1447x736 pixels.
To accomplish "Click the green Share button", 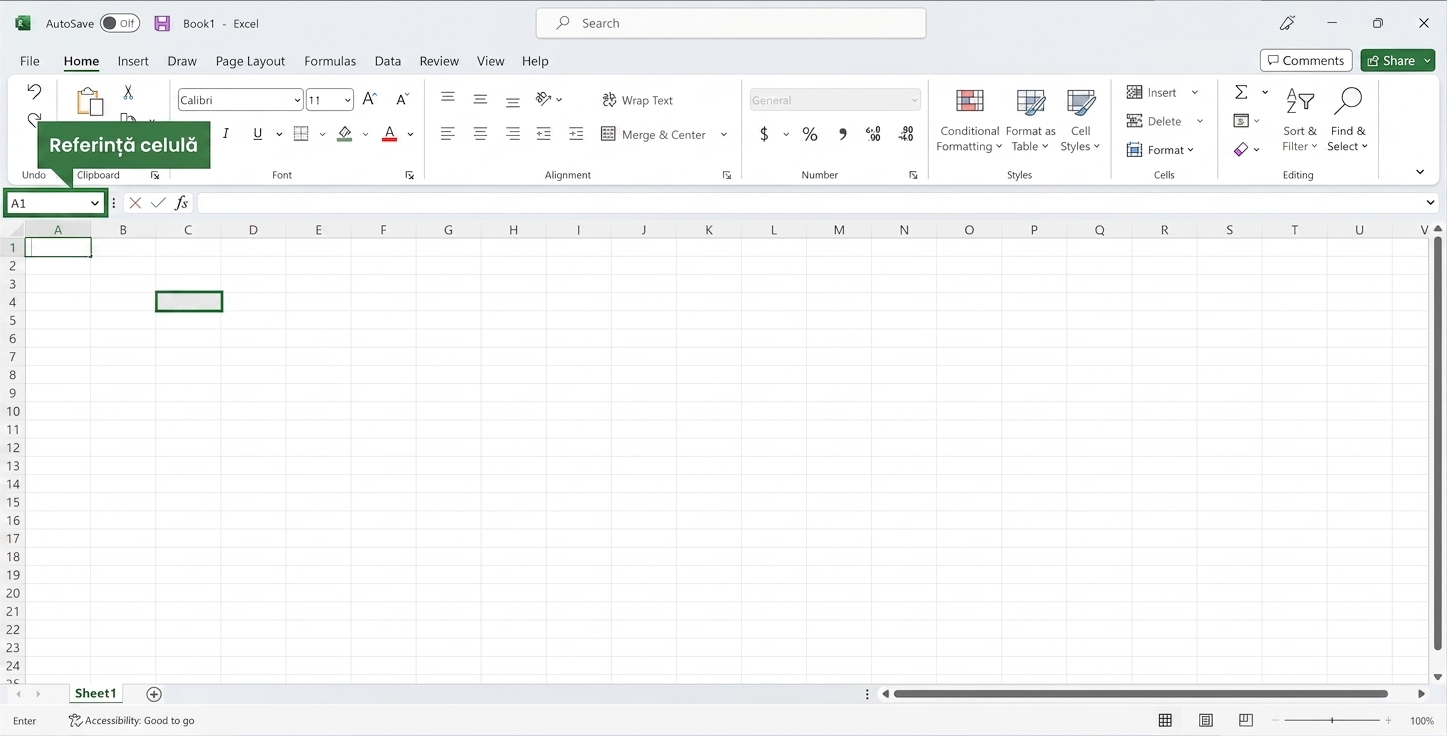I will 1398,60.
